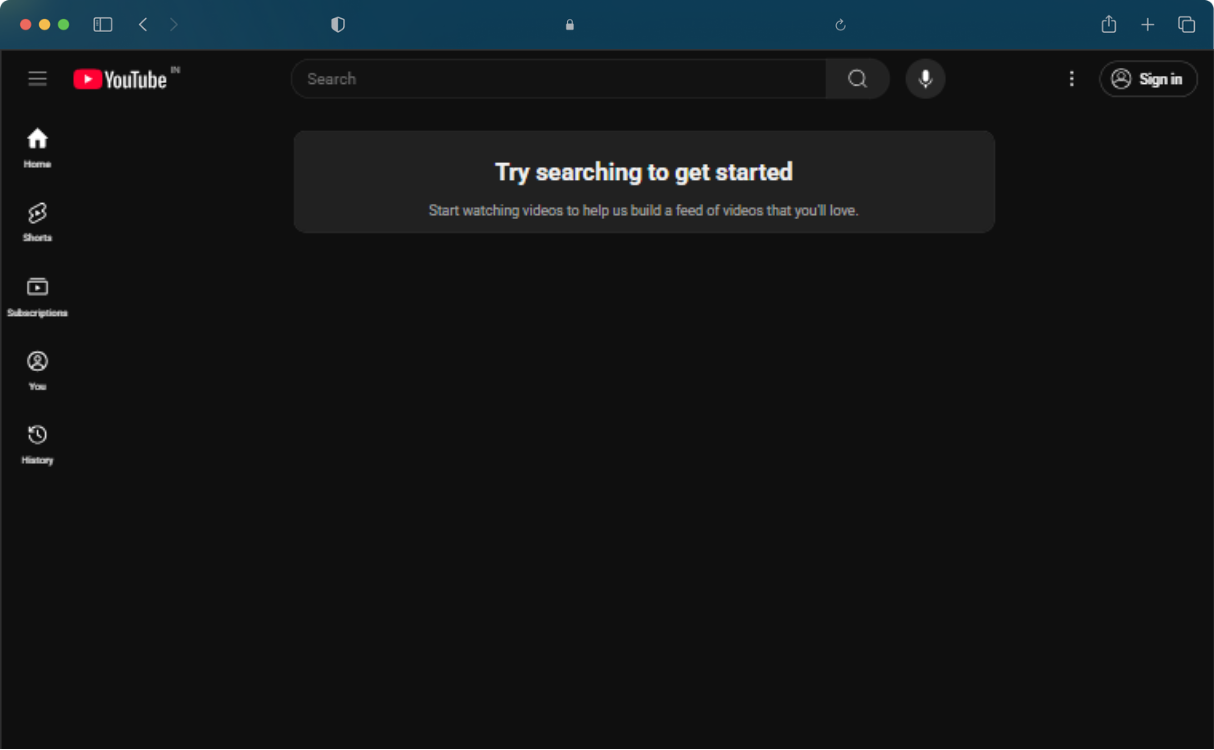Open Subscriptions in the sidebar
Screen dimensions: 1214x750
pyautogui.click(x=37, y=296)
